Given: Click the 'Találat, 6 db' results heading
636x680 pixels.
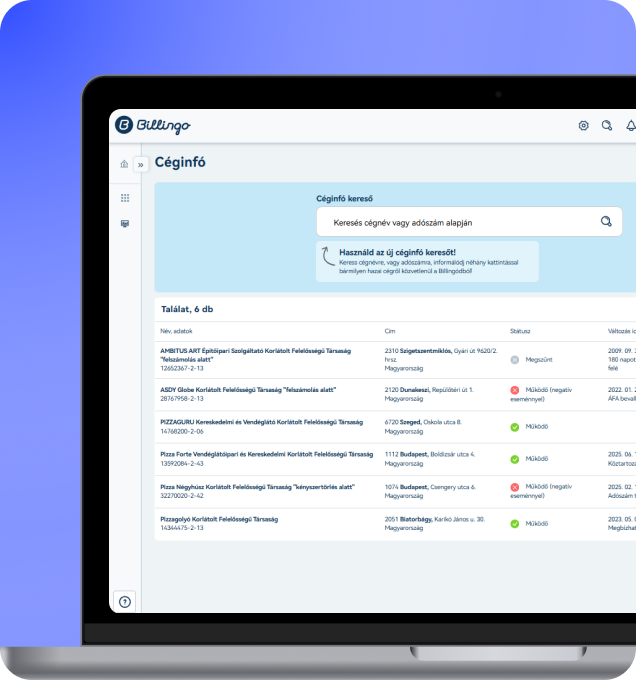Looking at the screenshot, I should (x=187, y=309).
